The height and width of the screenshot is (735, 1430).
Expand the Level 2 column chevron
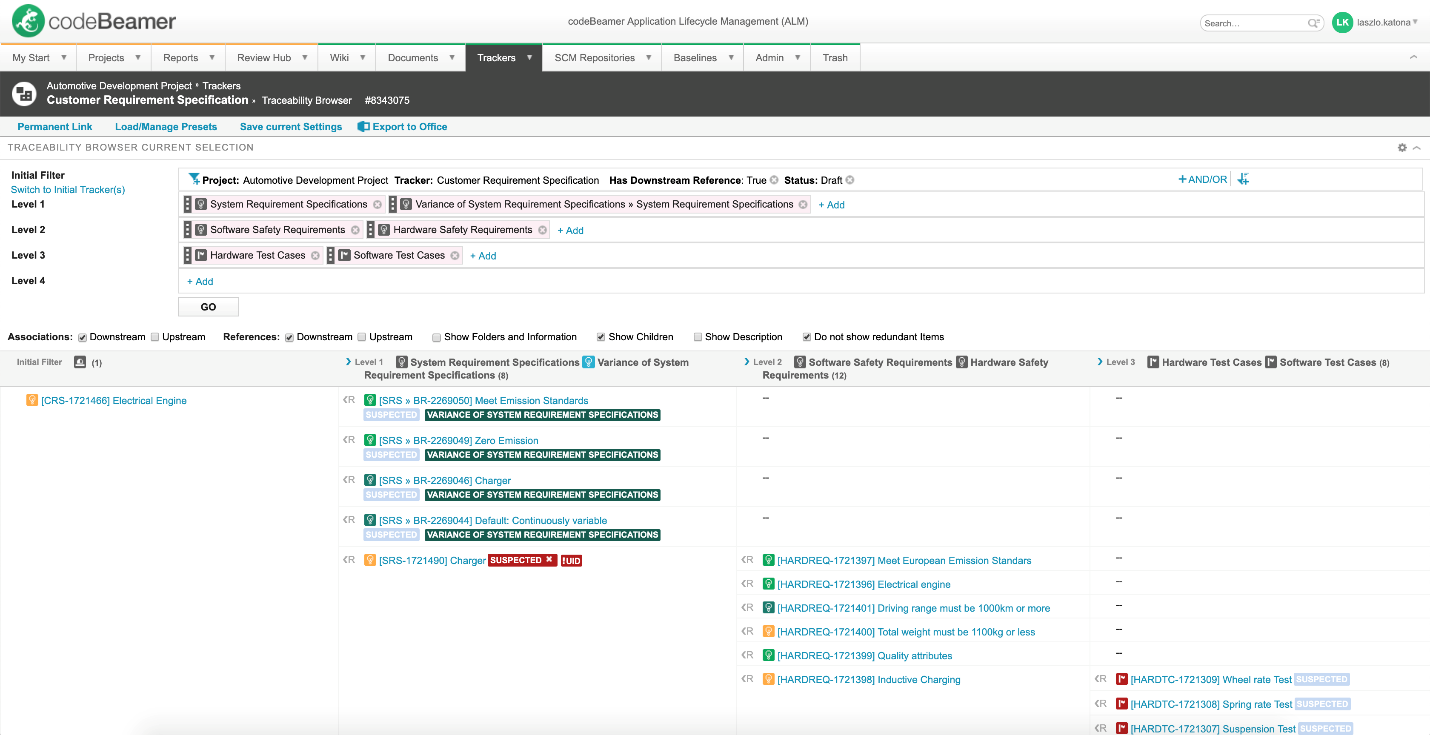click(x=746, y=362)
